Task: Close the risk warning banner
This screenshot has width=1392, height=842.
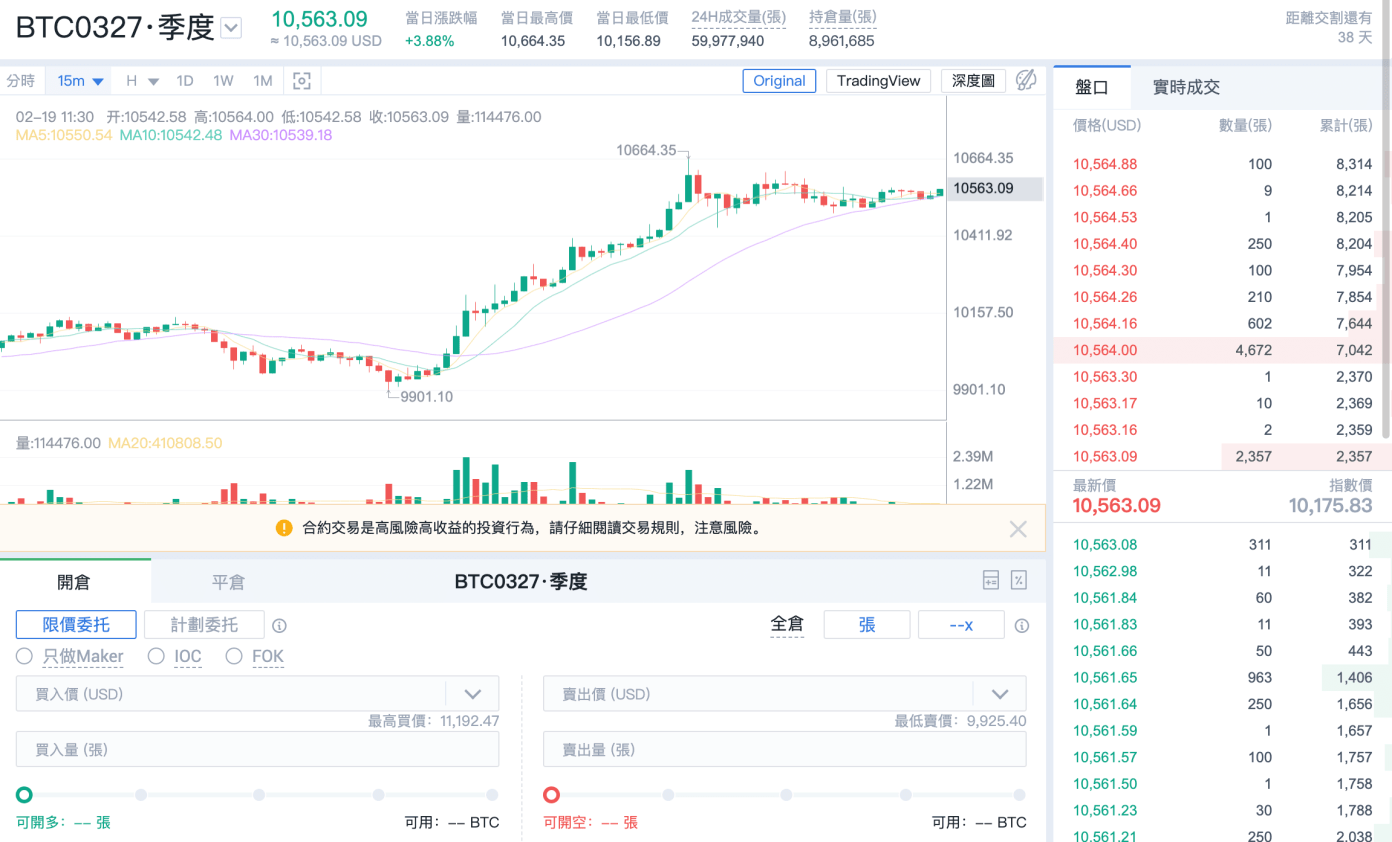Action: pyautogui.click(x=1018, y=529)
